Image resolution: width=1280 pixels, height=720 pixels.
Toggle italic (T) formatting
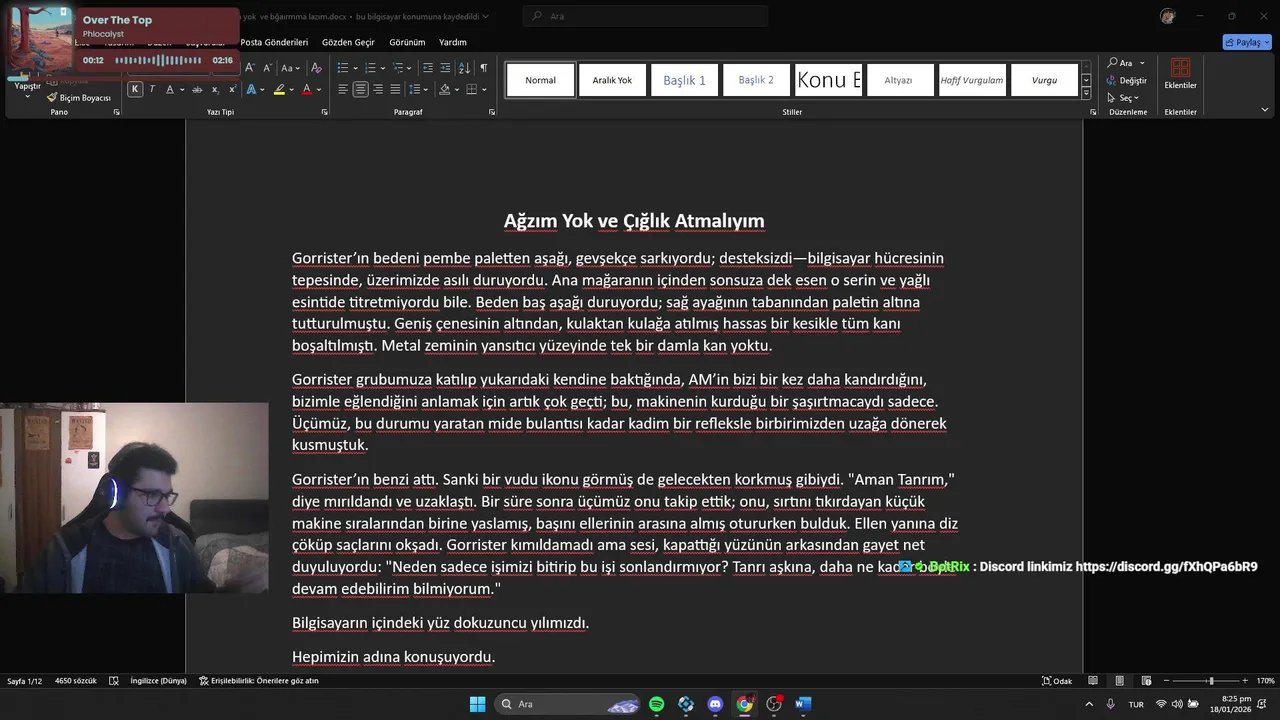tap(152, 89)
